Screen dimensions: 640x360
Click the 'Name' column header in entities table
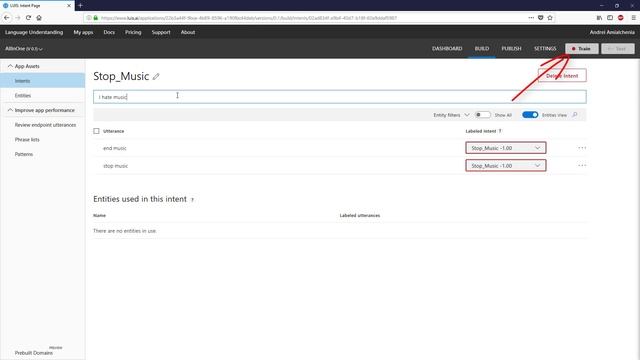(x=99, y=215)
